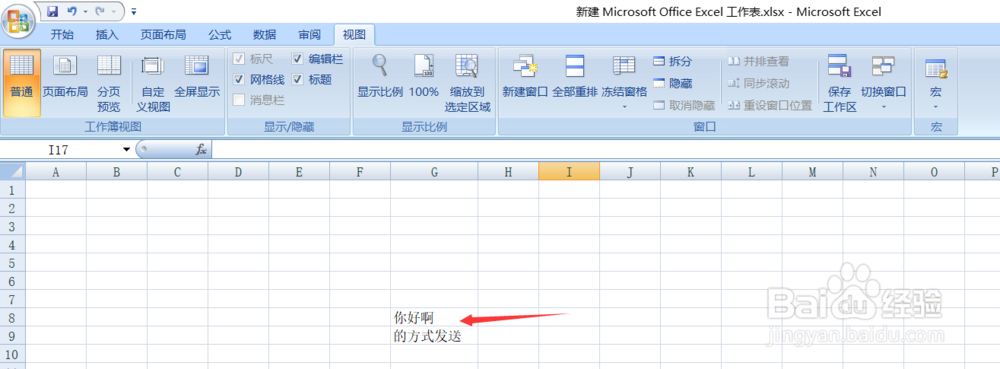This screenshot has height=369, width=1000.
Task: Select highlighted column I header
Action: point(569,172)
